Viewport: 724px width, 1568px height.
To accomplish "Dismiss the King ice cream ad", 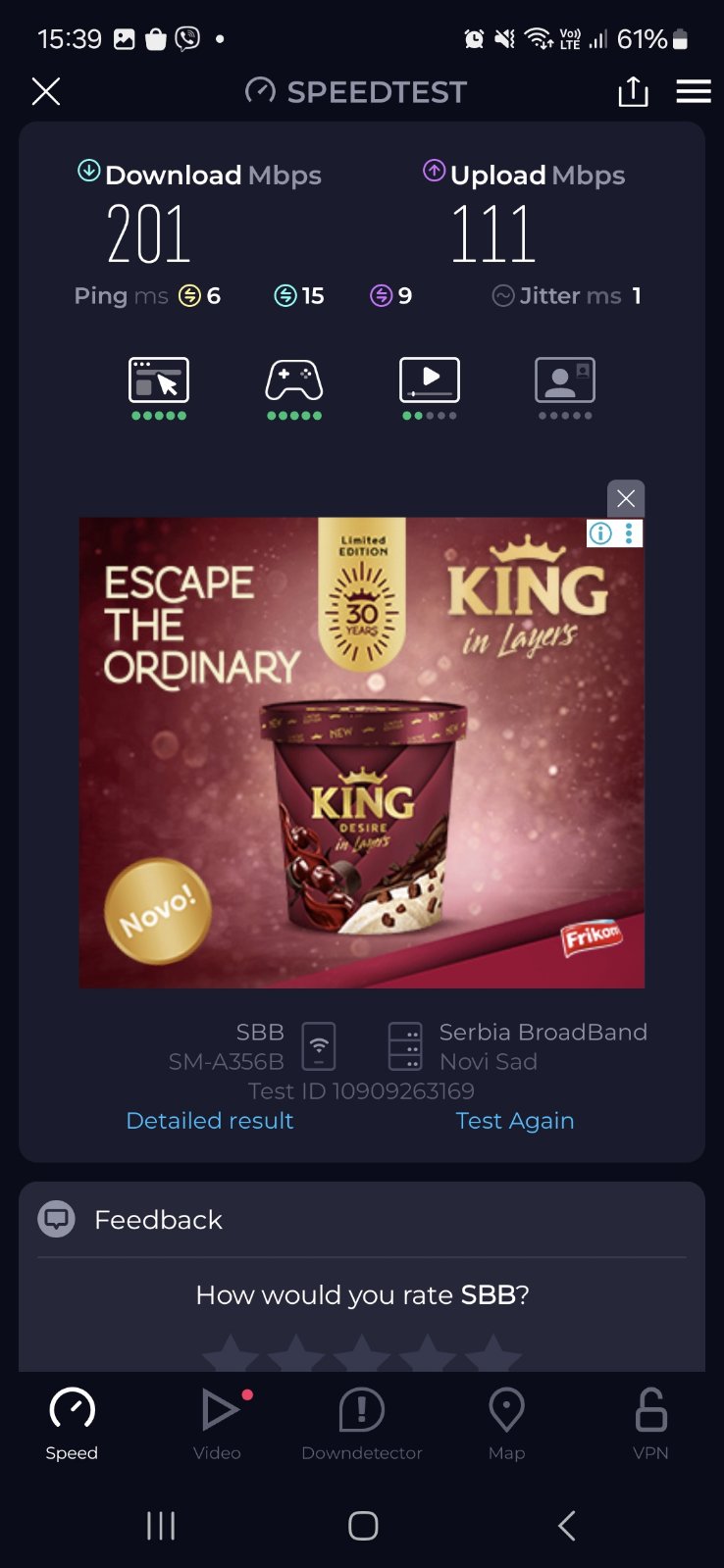I will 626,498.
